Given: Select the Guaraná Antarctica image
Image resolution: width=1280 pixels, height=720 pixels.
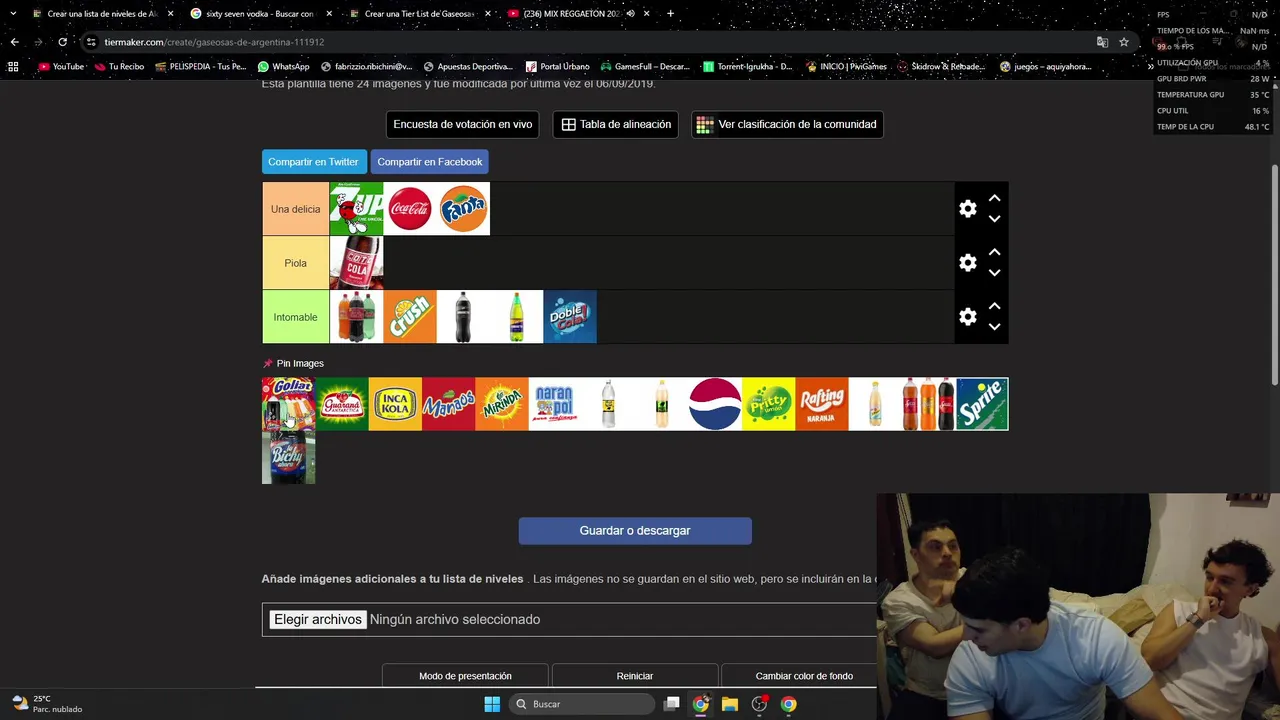Looking at the screenshot, I should (x=342, y=404).
